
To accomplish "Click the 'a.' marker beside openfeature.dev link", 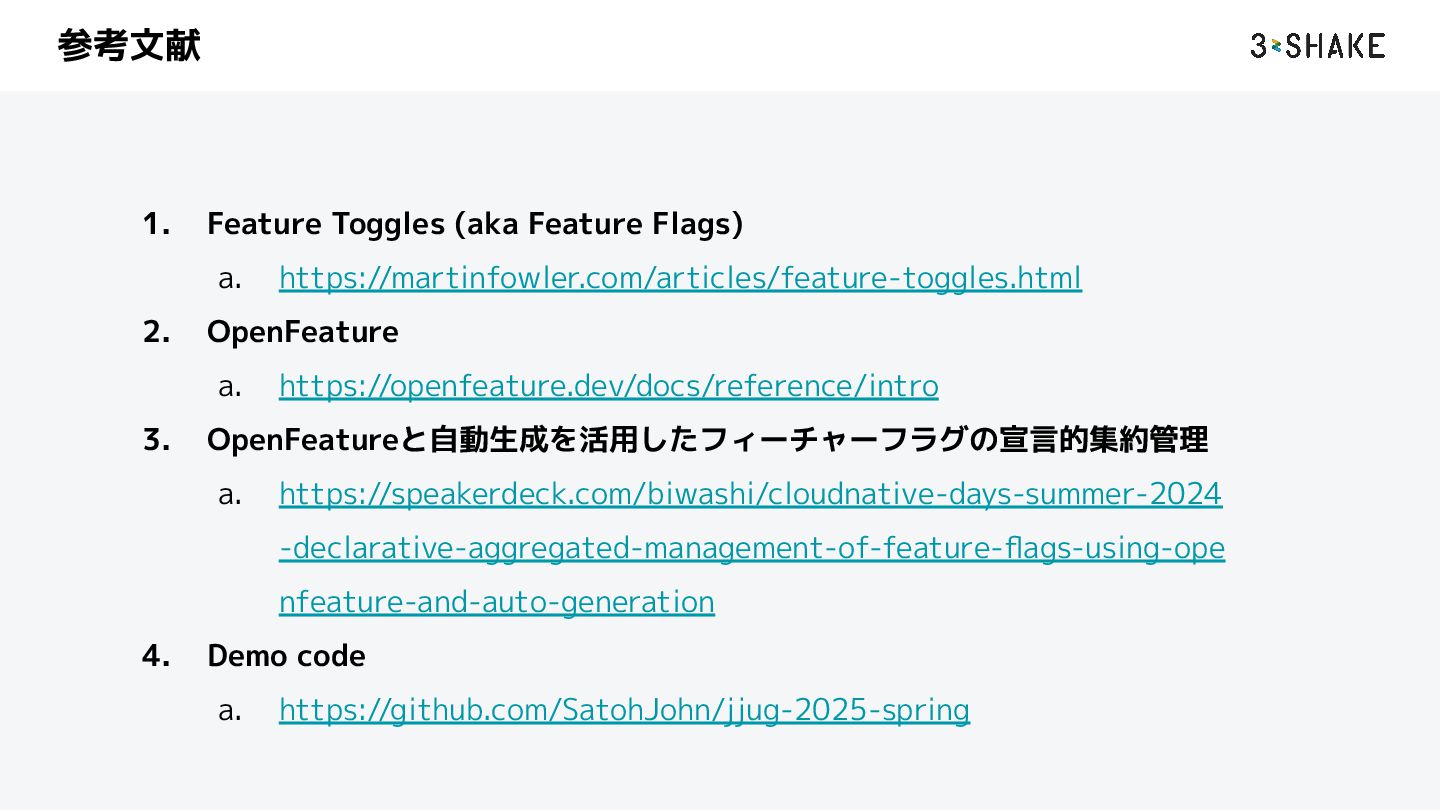I will pos(230,387).
